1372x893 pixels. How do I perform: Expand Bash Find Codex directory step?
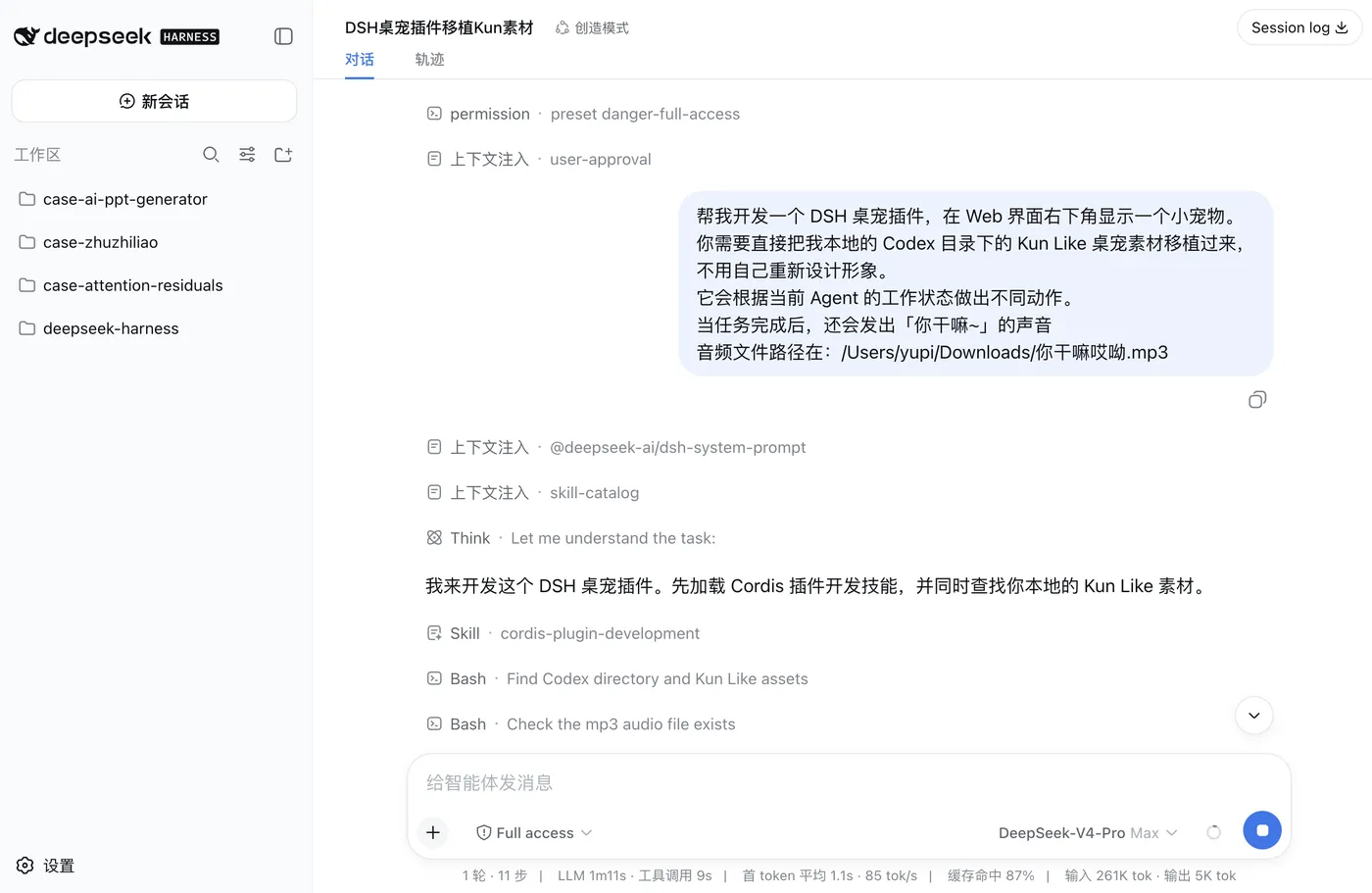(617, 678)
